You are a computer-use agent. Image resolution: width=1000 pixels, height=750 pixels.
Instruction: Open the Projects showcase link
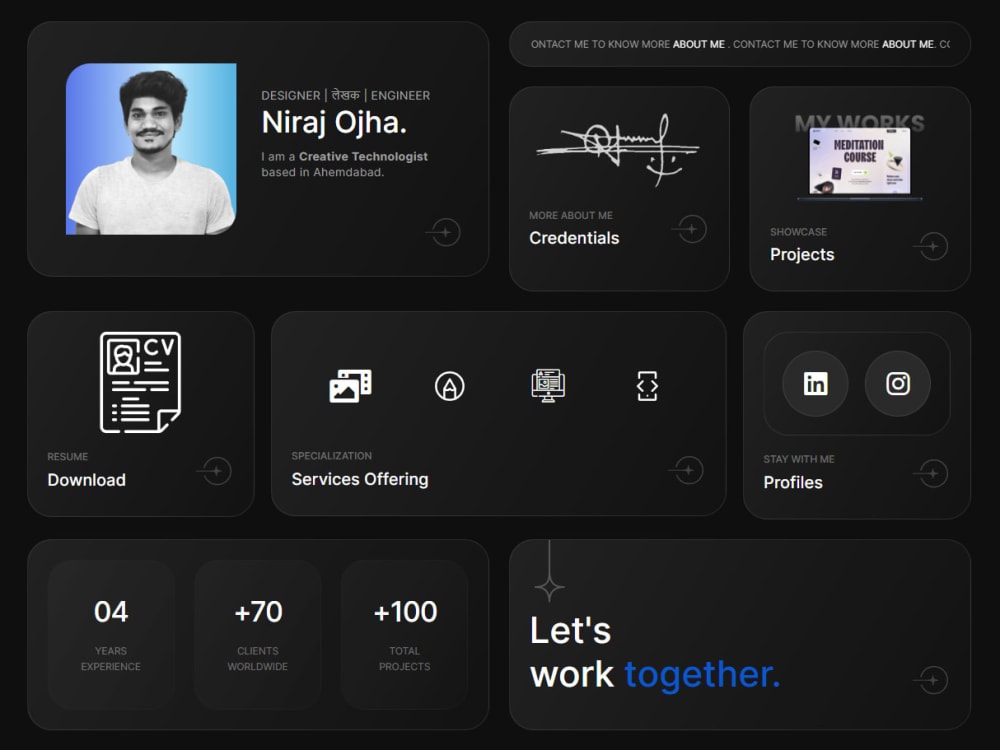tap(802, 255)
